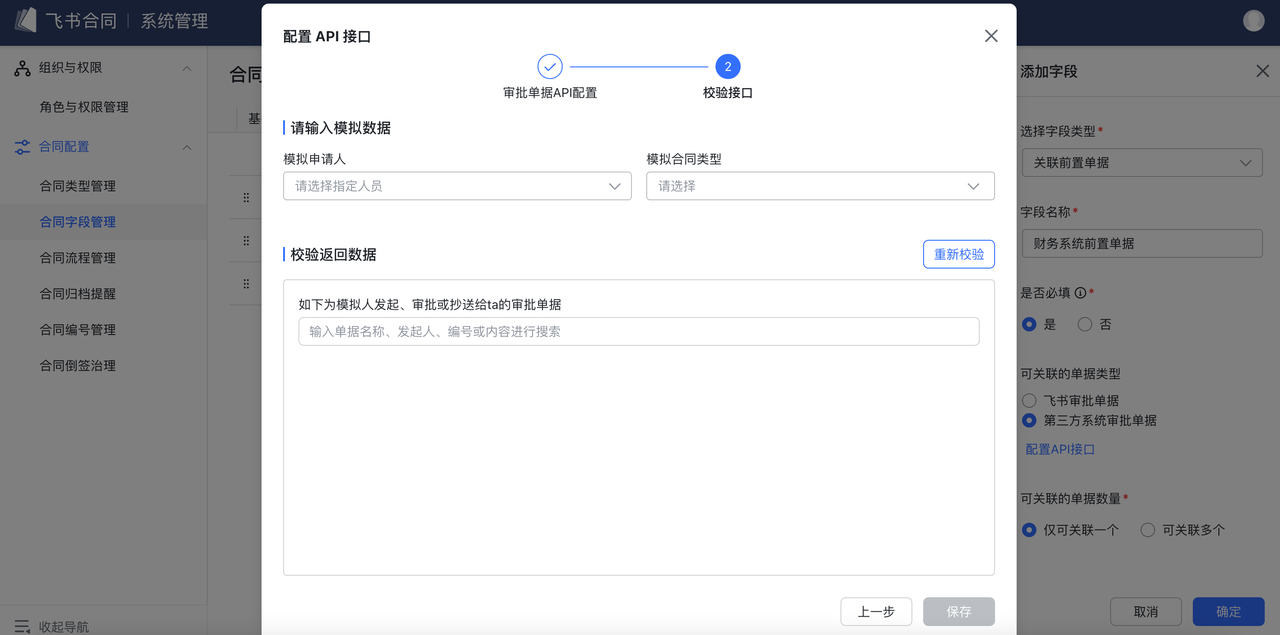Select 飞书审批单据 radio option
The width and height of the screenshot is (1280, 635).
[x=1029, y=400]
